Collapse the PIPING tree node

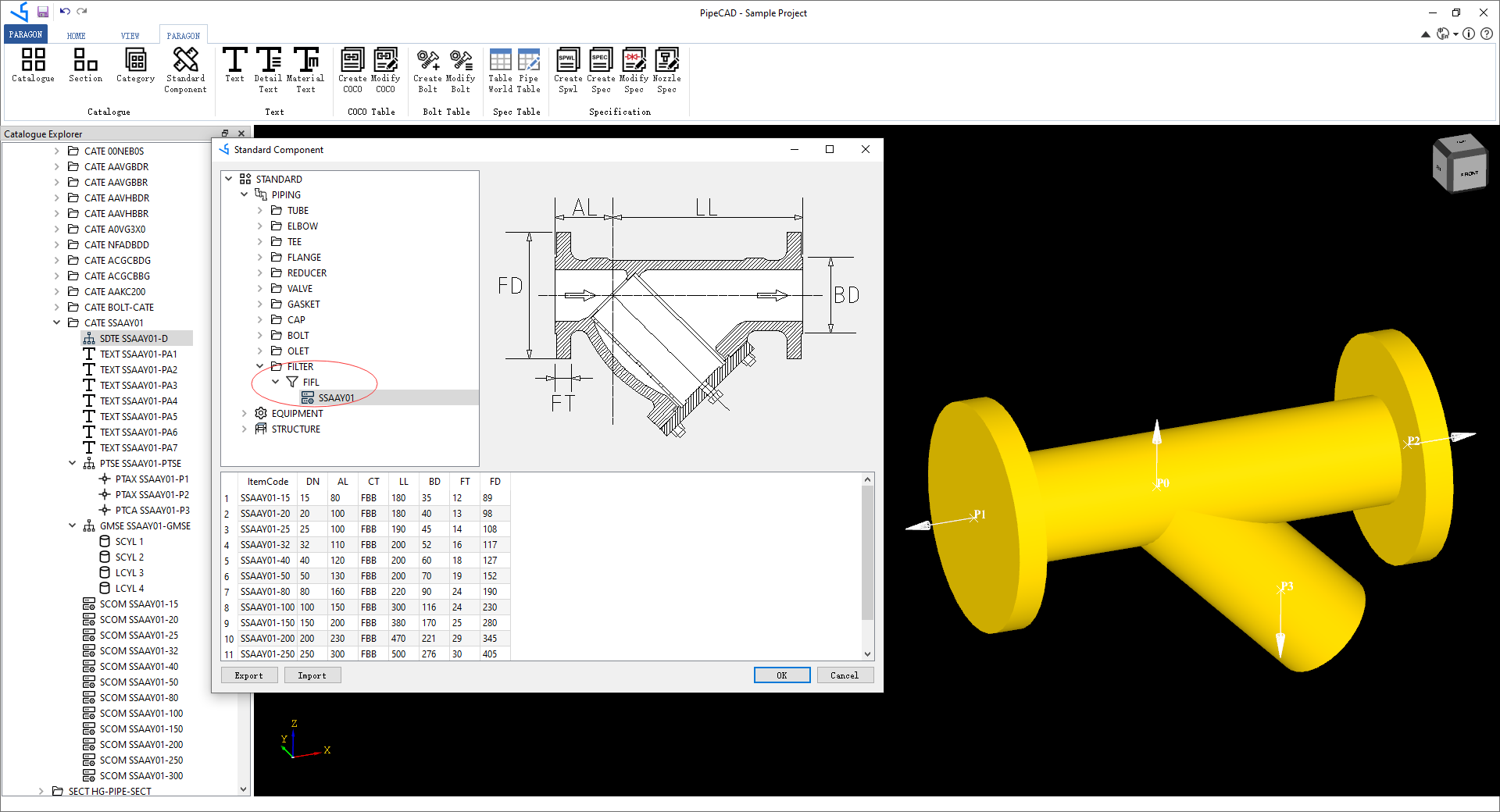(244, 194)
